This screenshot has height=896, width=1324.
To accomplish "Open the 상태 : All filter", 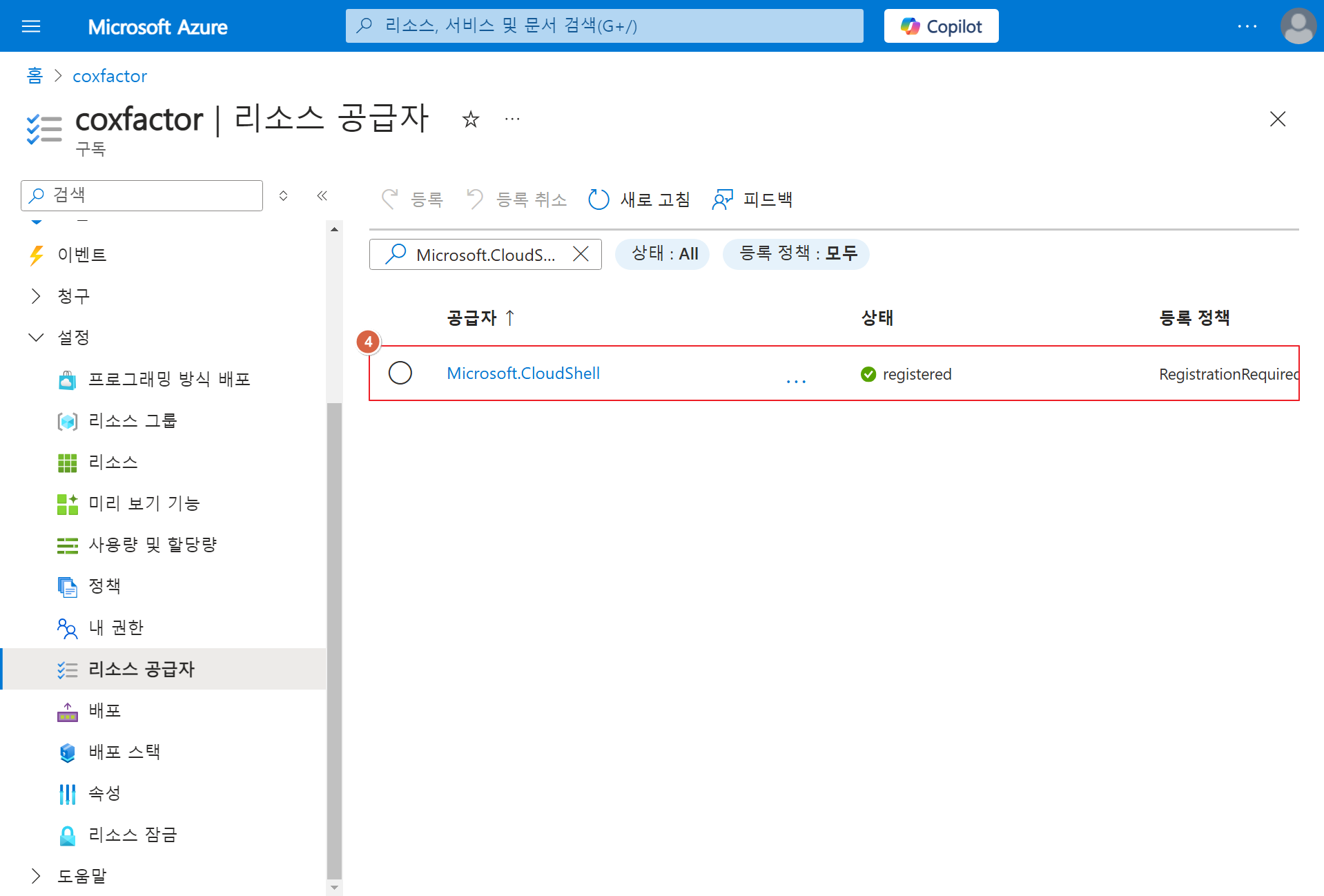I will click(x=662, y=254).
